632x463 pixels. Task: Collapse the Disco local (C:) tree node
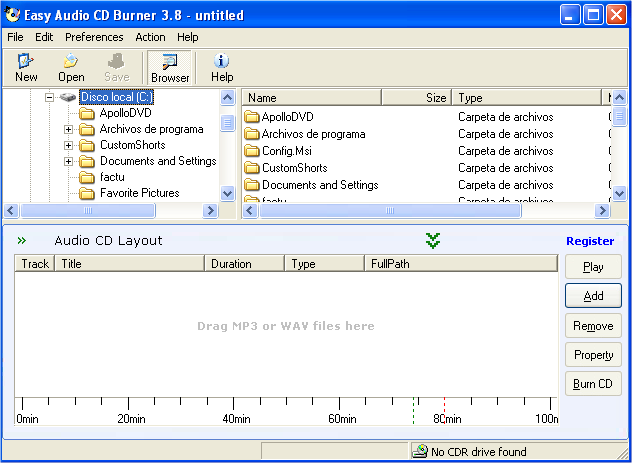(49, 97)
